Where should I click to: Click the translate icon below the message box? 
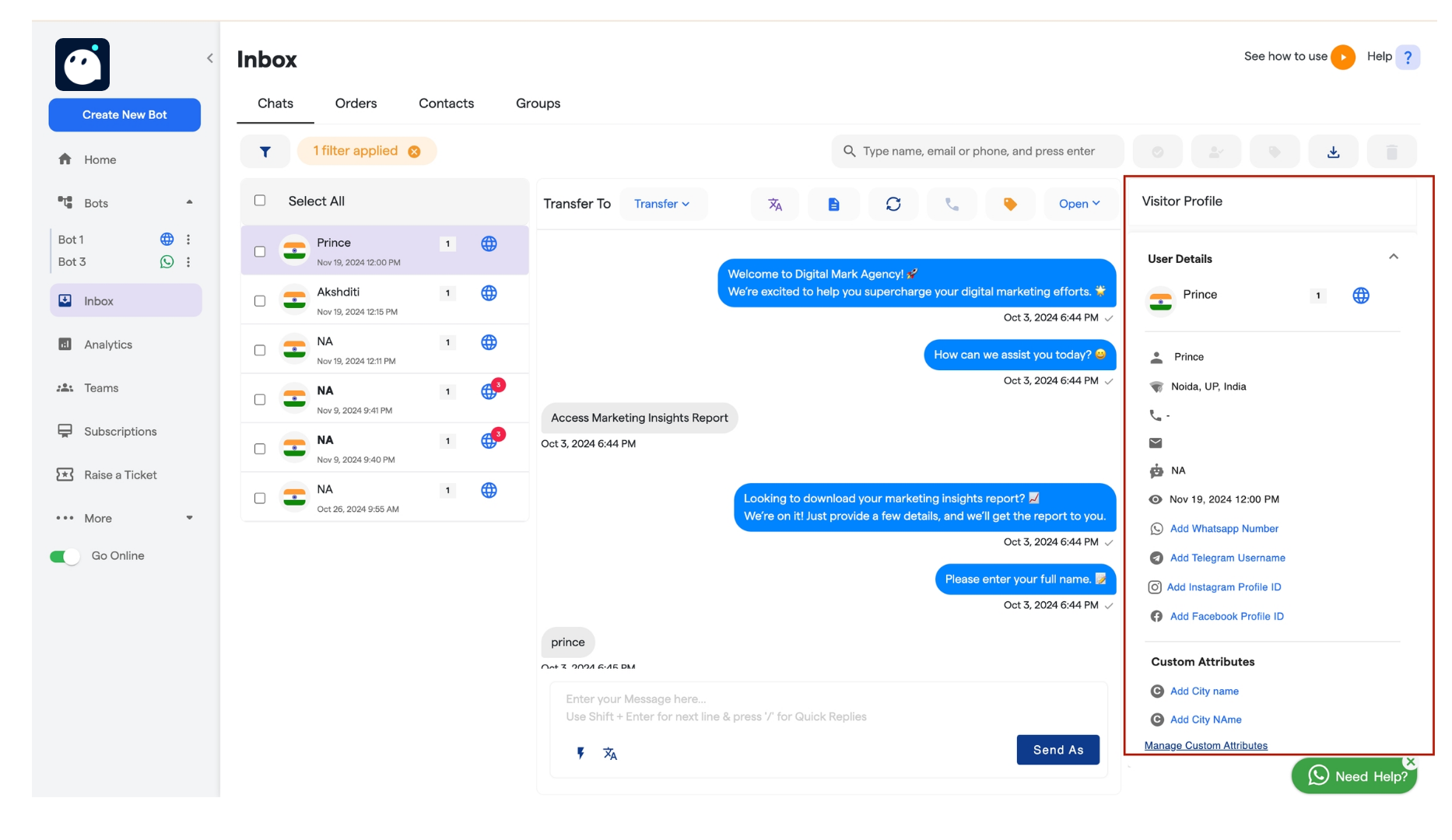(610, 753)
